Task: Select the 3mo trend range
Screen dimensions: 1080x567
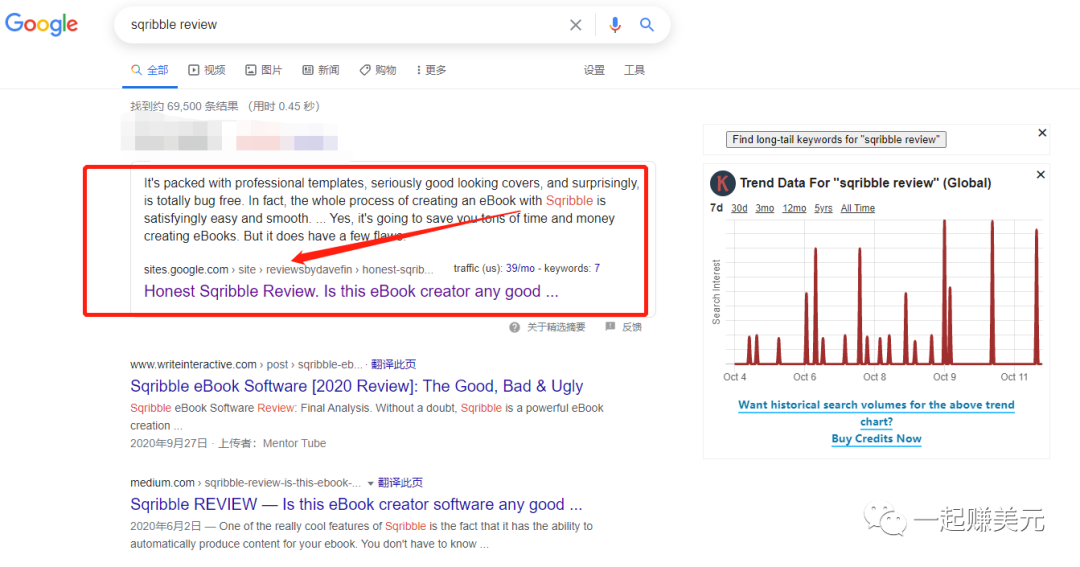Action: 765,208
